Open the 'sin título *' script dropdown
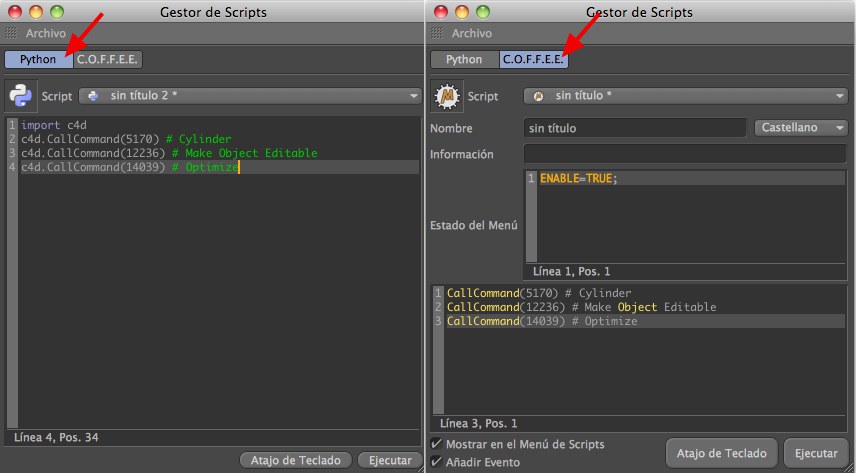The height and width of the screenshot is (473, 856). coord(685,96)
